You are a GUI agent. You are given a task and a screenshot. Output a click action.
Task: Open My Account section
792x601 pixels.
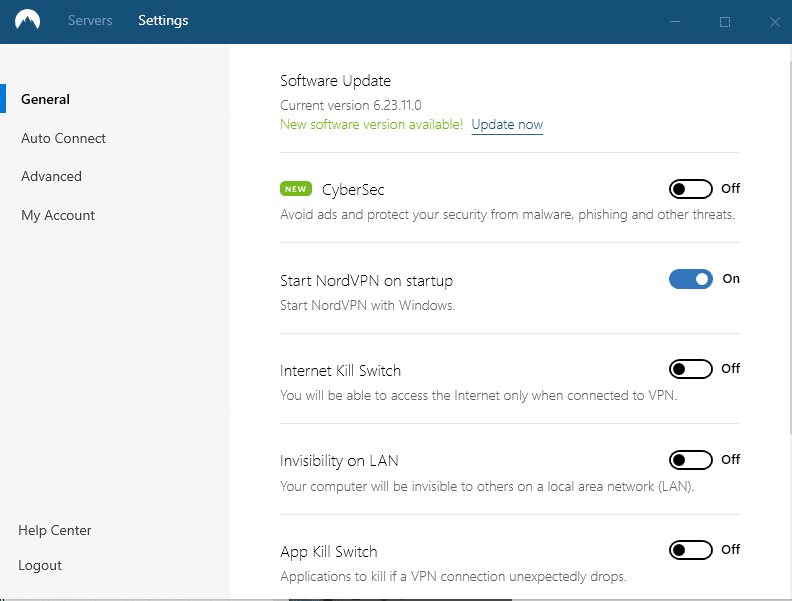click(58, 215)
